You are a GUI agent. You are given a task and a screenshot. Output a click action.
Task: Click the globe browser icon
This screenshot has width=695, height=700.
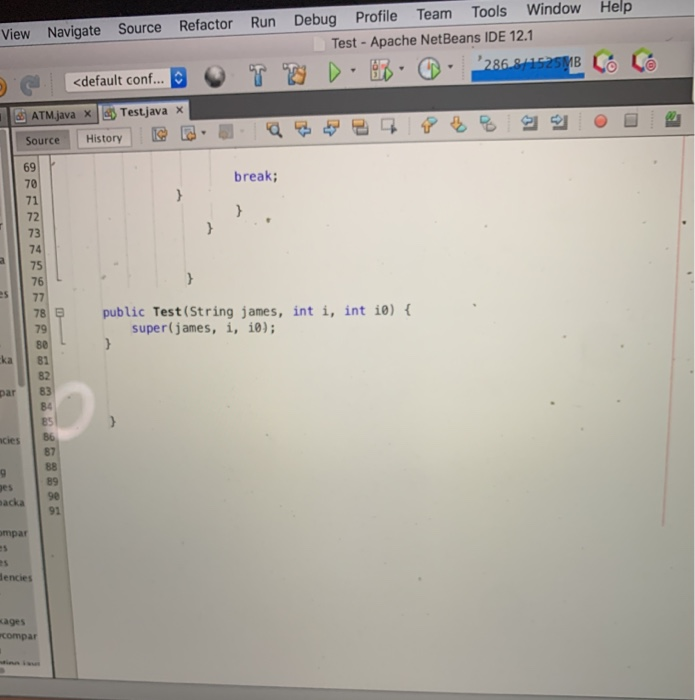pyautogui.click(x=215, y=77)
